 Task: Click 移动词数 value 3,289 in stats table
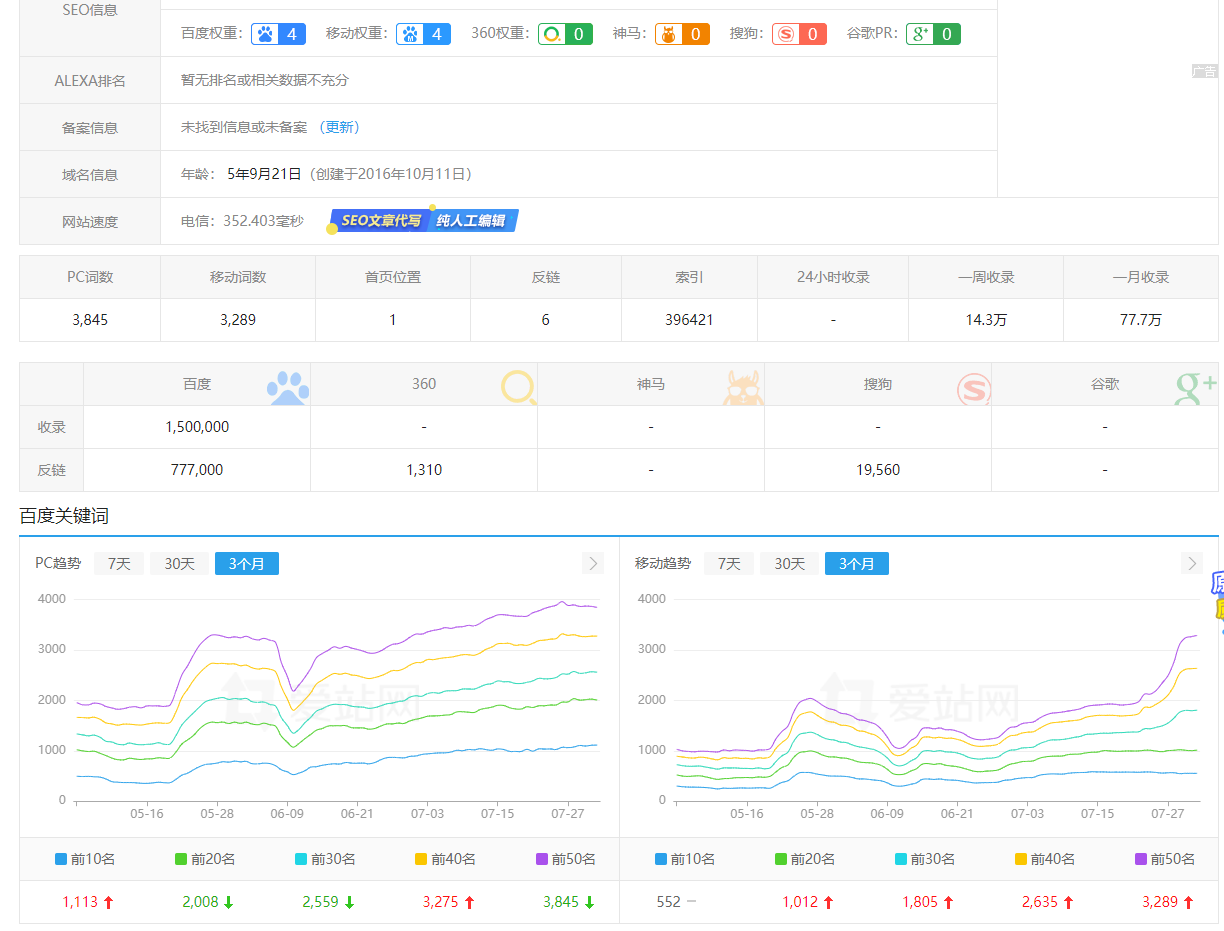[x=238, y=320]
